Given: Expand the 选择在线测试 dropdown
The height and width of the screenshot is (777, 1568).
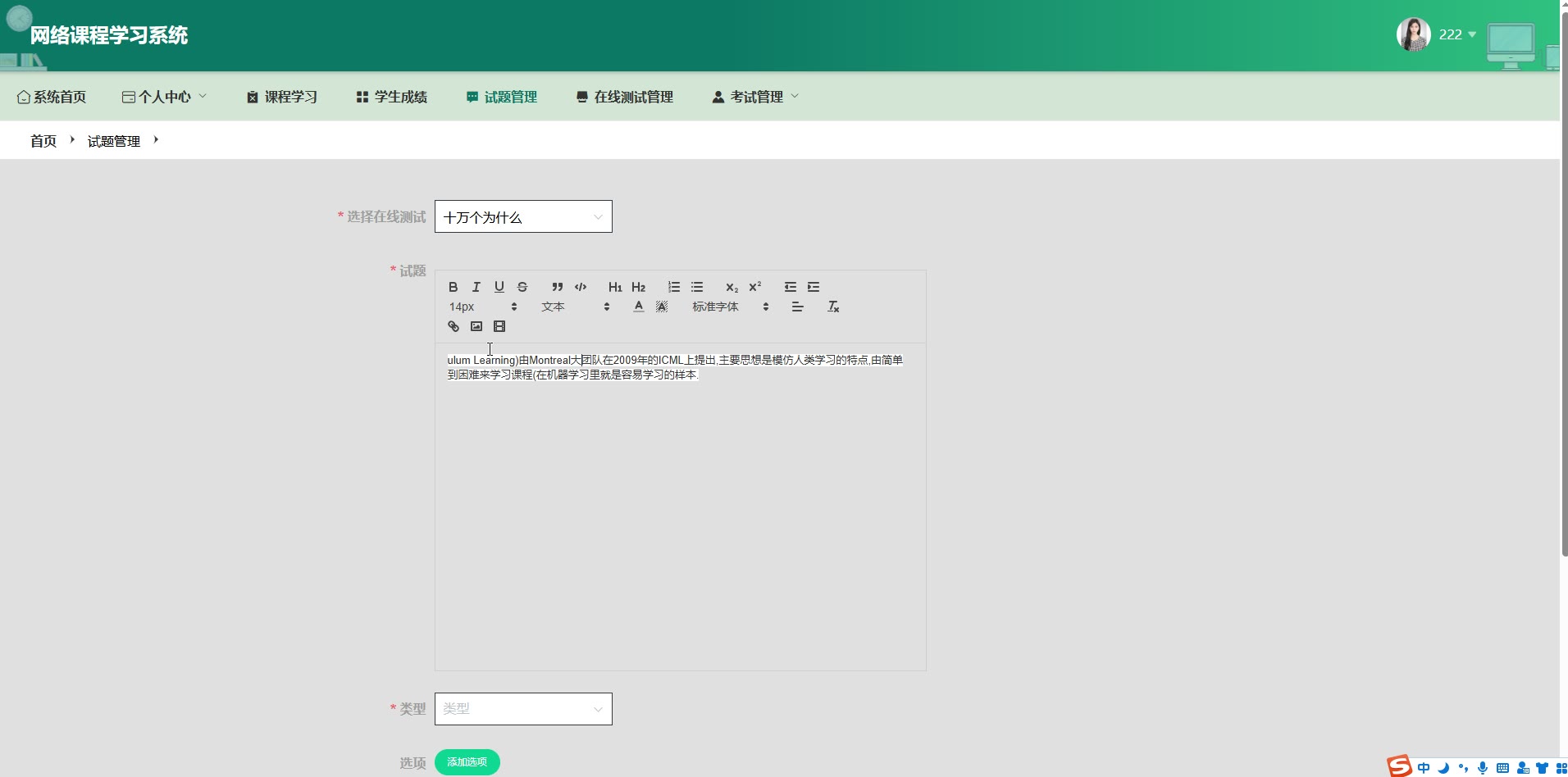Looking at the screenshot, I should click(523, 216).
